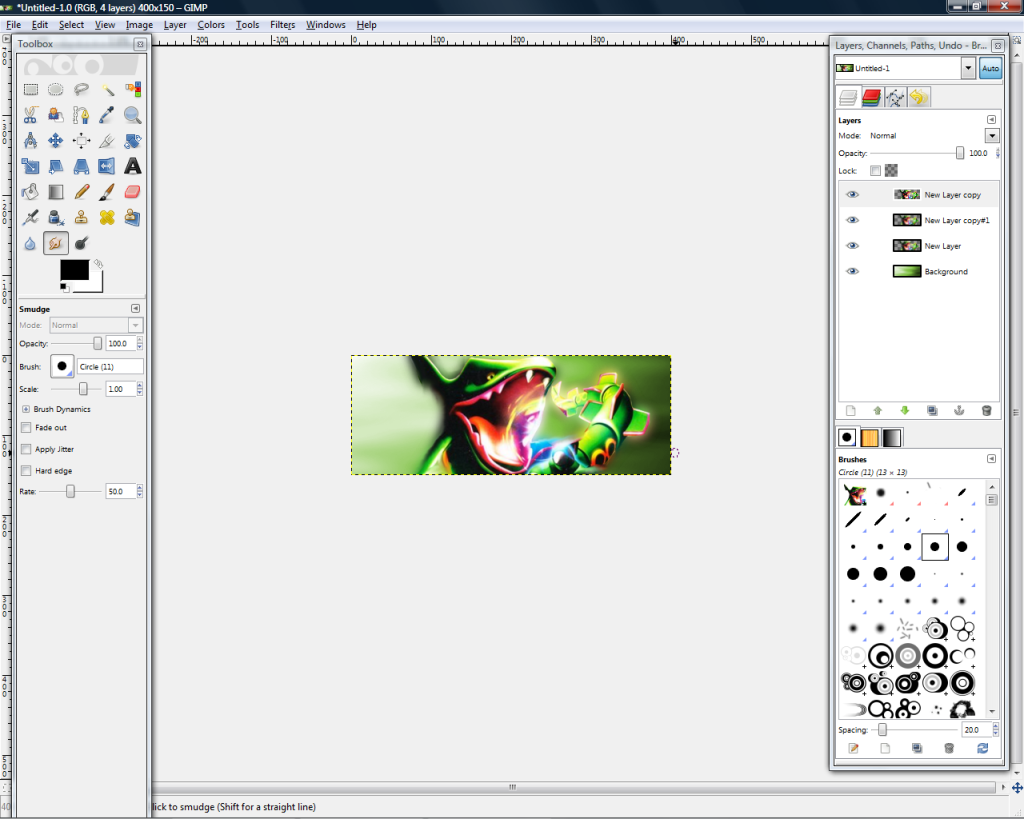Select the Smudge tool
Viewport: 1024px width, 819px height.
click(56, 244)
